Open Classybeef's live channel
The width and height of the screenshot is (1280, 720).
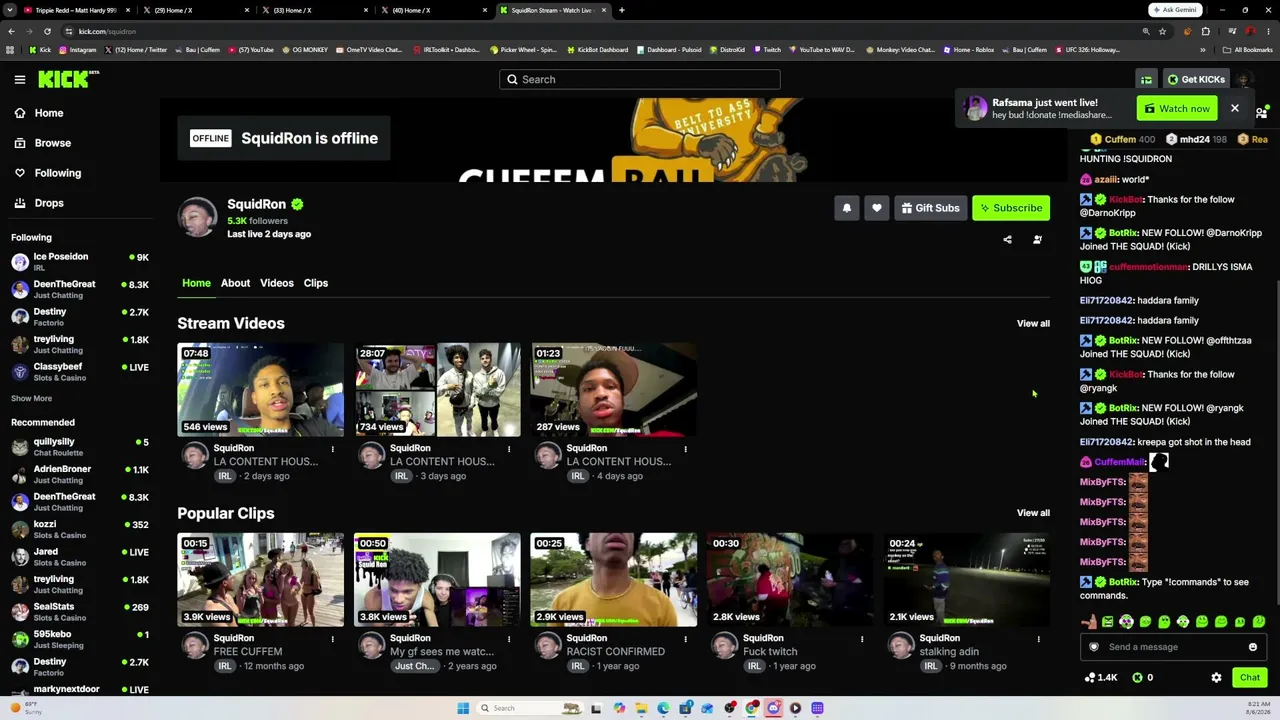click(80, 372)
